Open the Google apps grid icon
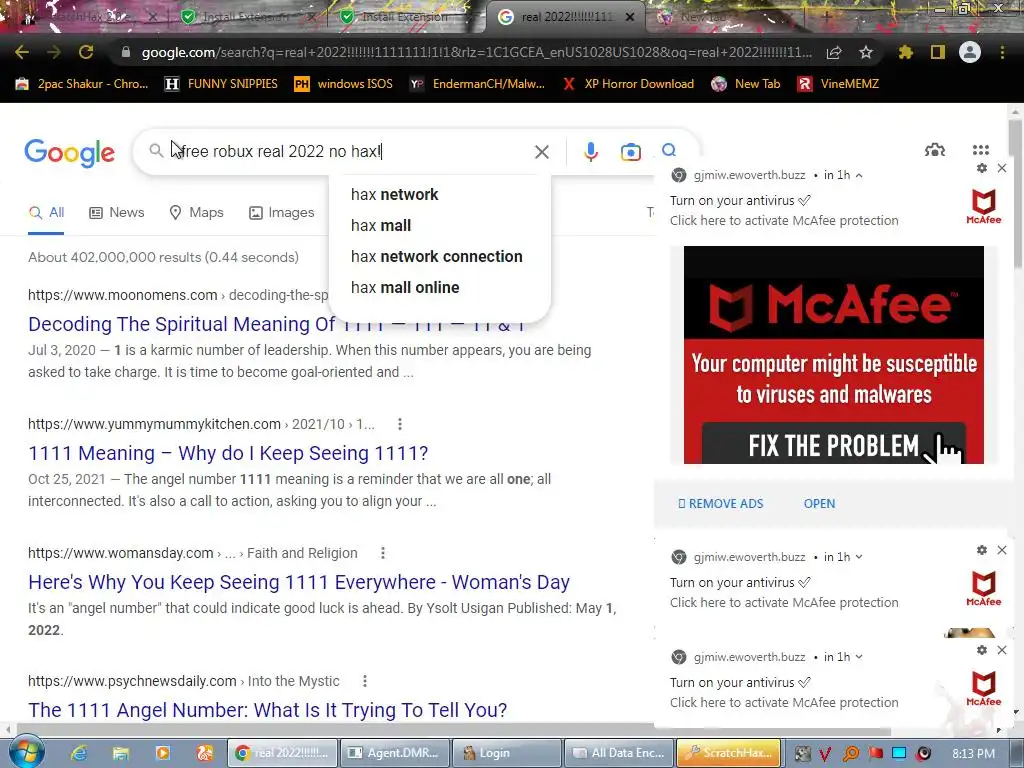Viewport: 1024px width, 768px height. coord(981,150)
